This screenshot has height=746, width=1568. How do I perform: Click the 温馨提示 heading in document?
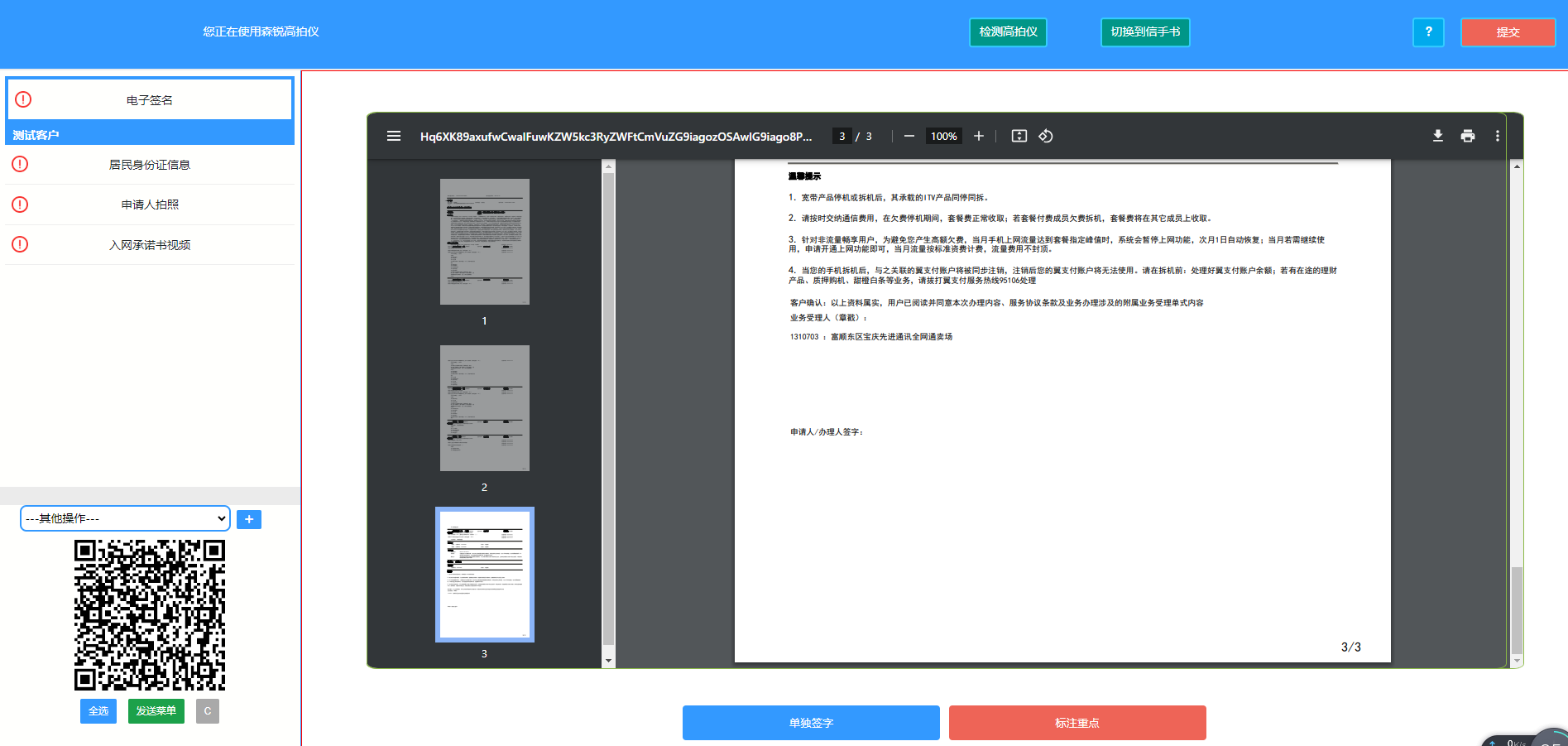[x=804, y=176]
